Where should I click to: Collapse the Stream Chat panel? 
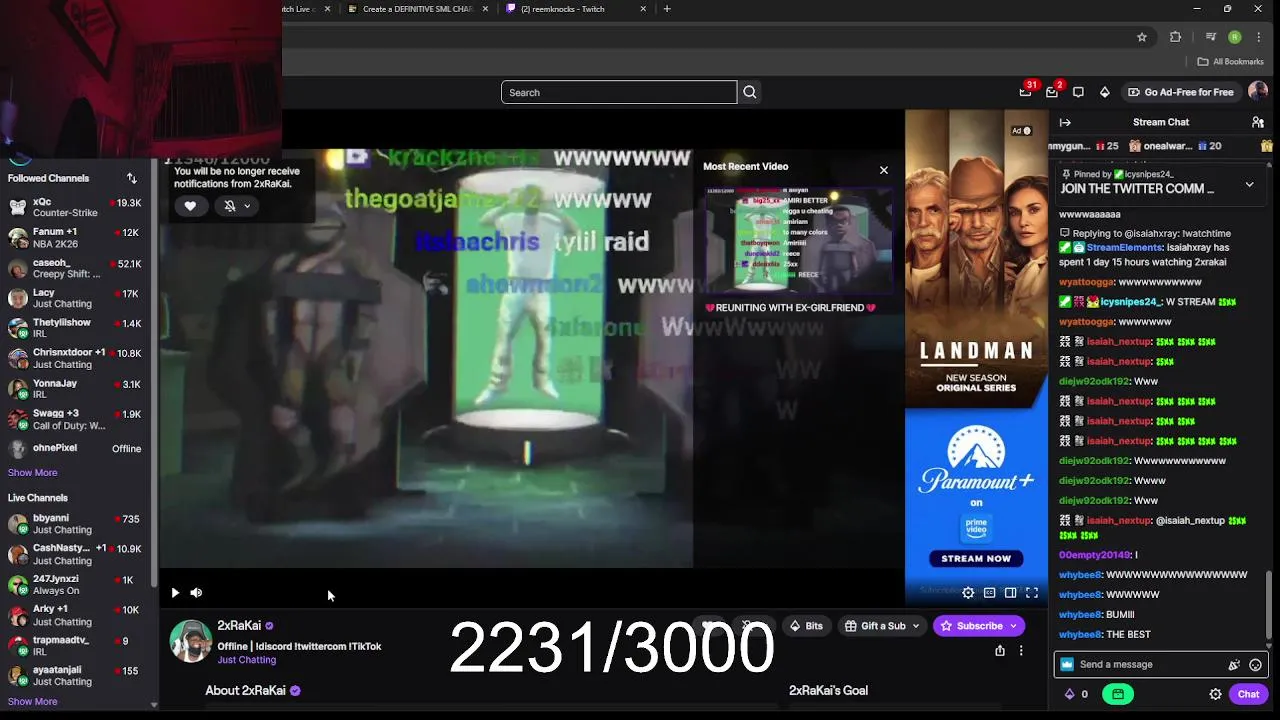coord(1065,122)
